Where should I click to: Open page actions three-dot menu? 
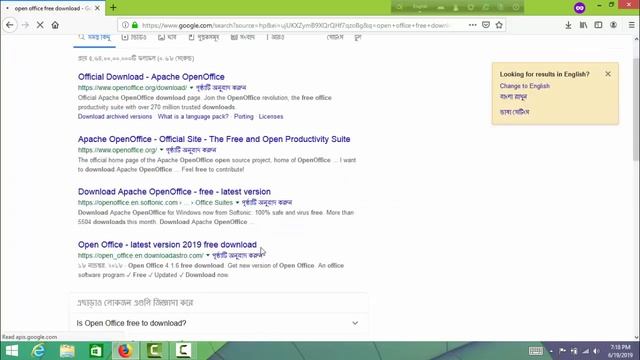[473, 25]
